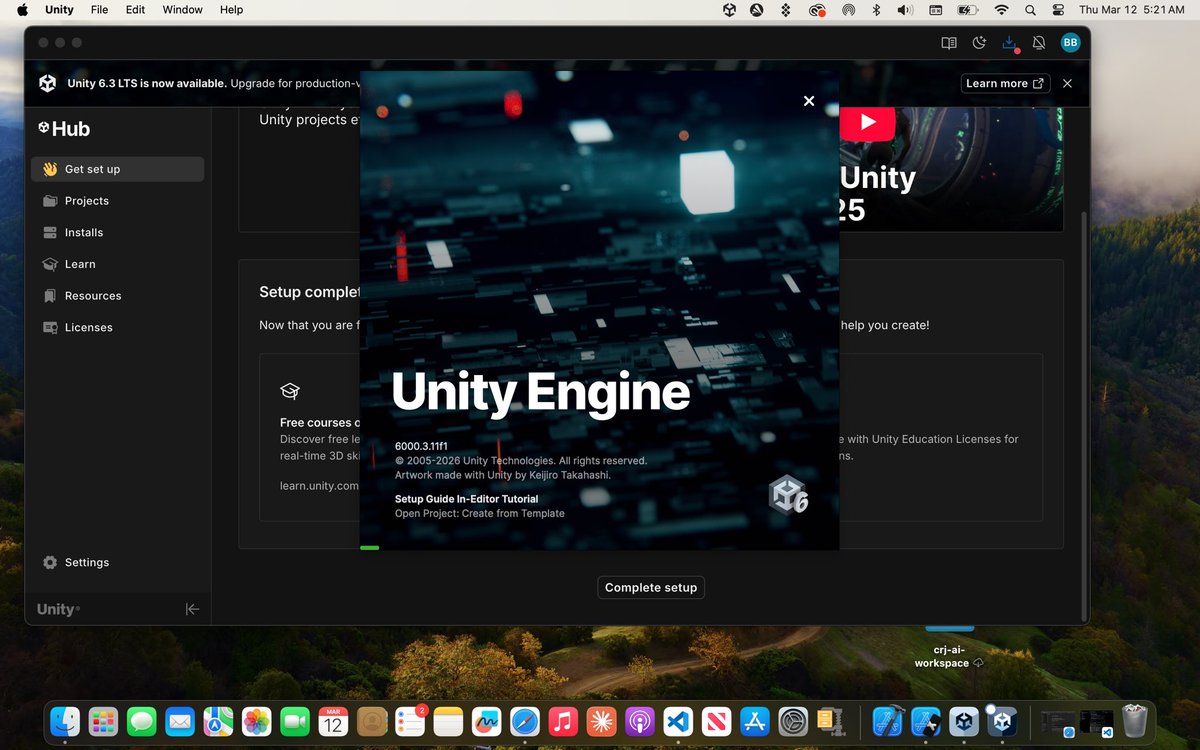Open Freeform from the Dock
This screenshot has height=750, width=1200.
(487, 720)
